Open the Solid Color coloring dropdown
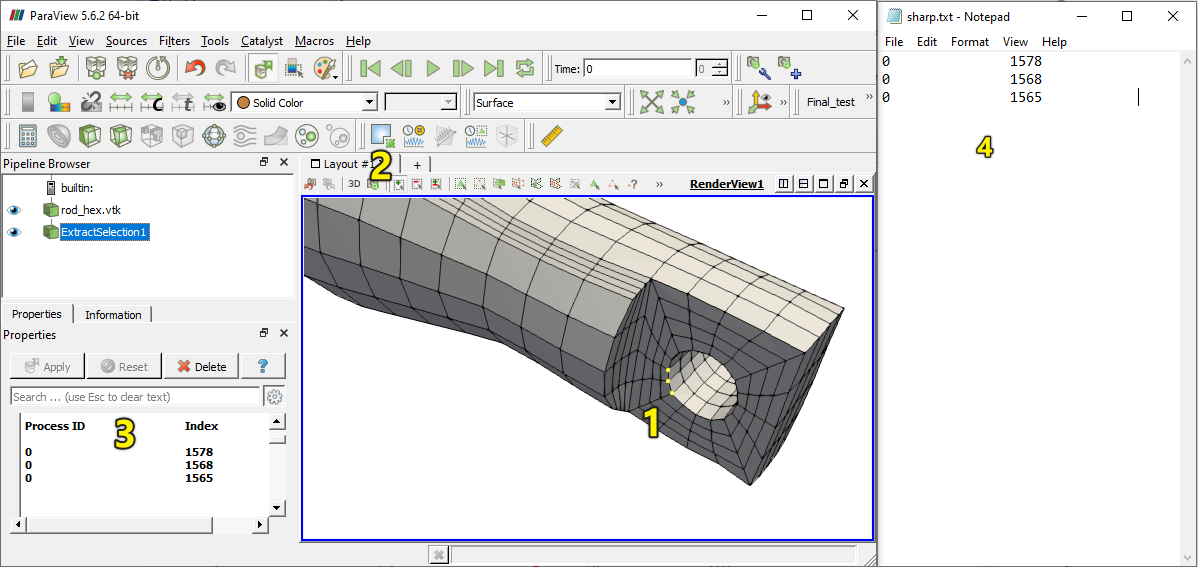Image resolution: width=1198 pixels, height=567 pixels. 305,102
